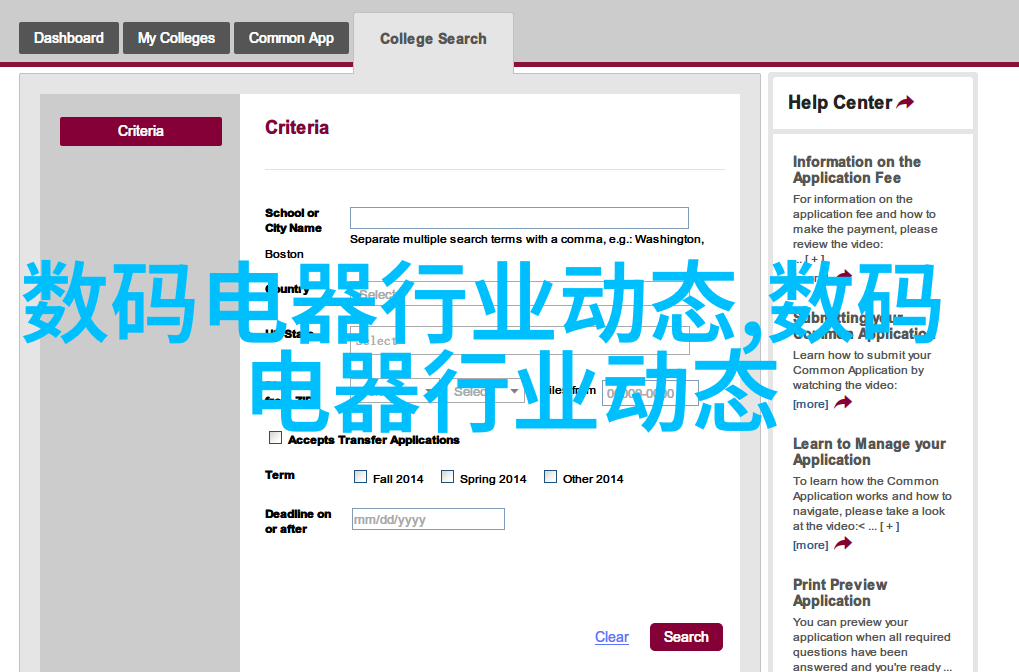1019x672 pixels.
Task: Open the Common App tab
Action: click(x=291, y=38)
